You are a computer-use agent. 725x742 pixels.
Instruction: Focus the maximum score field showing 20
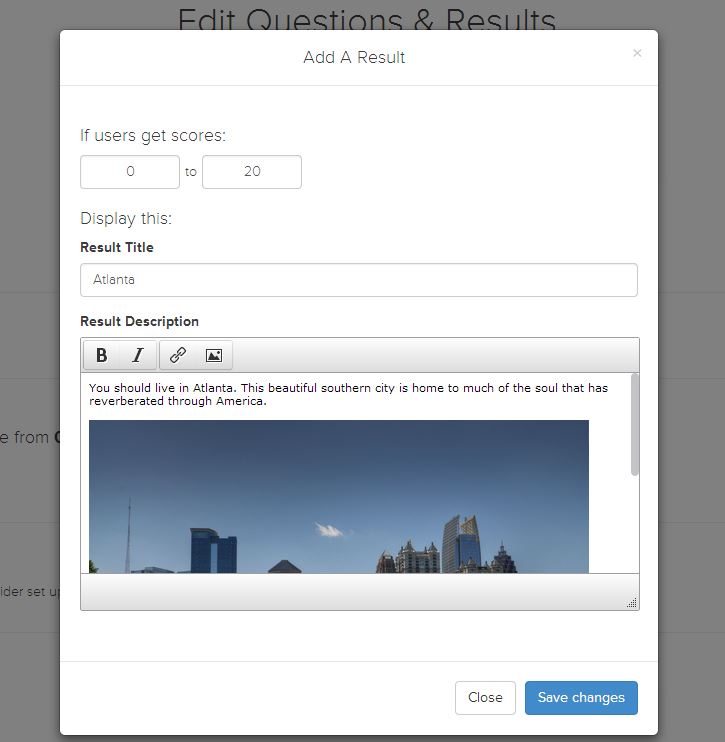[252, 172]
